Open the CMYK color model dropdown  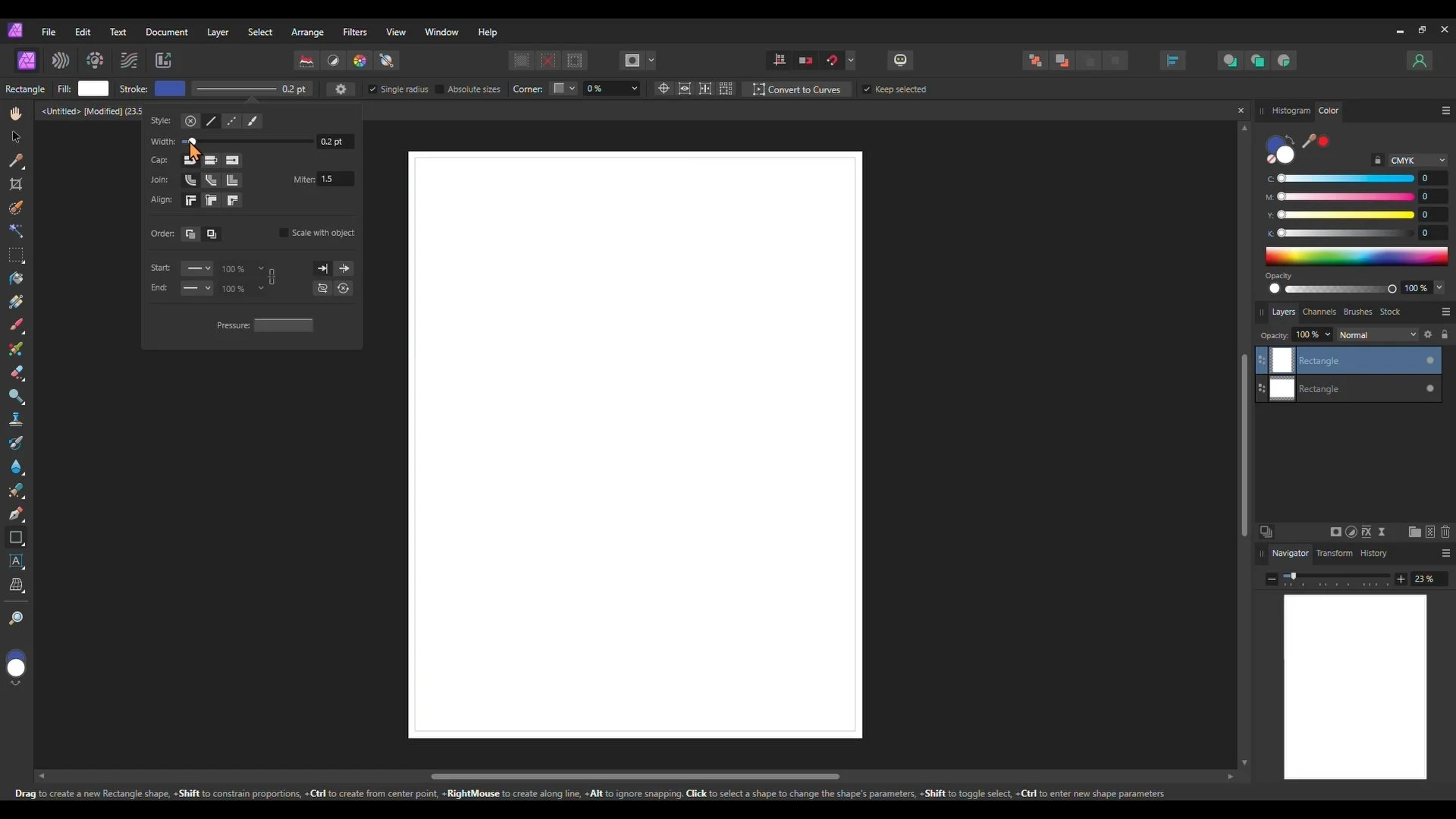(x=1417, y=161)
